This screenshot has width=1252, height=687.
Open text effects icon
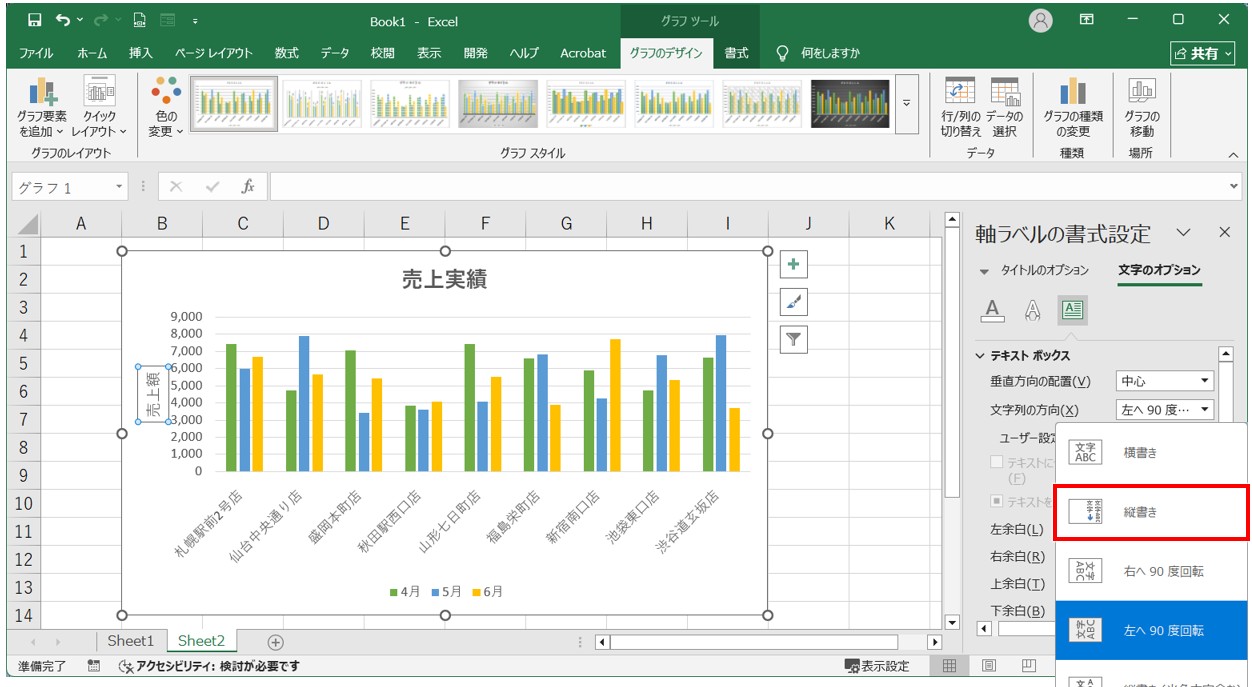pos(1033,311)
